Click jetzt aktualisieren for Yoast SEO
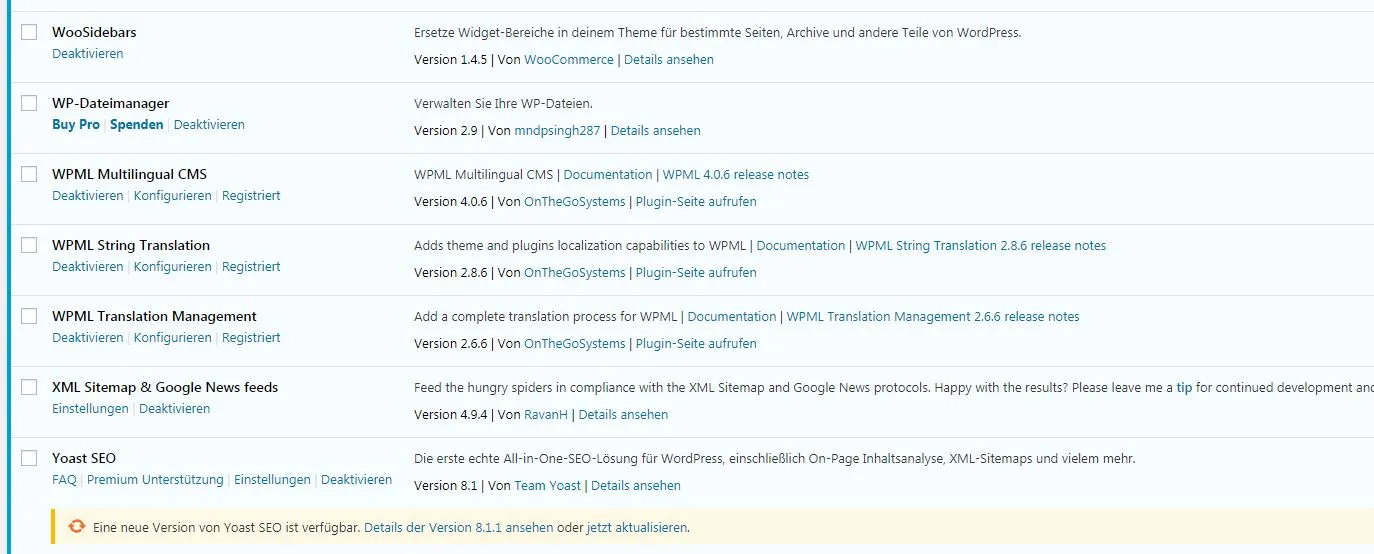This screenshot has height=554, width=1374. (637, 528)
